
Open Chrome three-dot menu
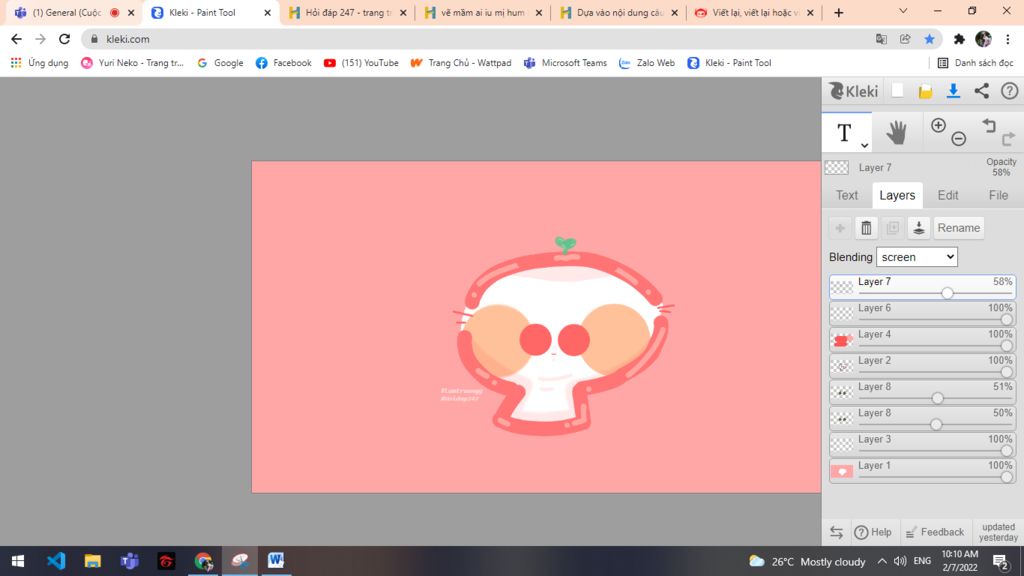tap(1008, 39)
